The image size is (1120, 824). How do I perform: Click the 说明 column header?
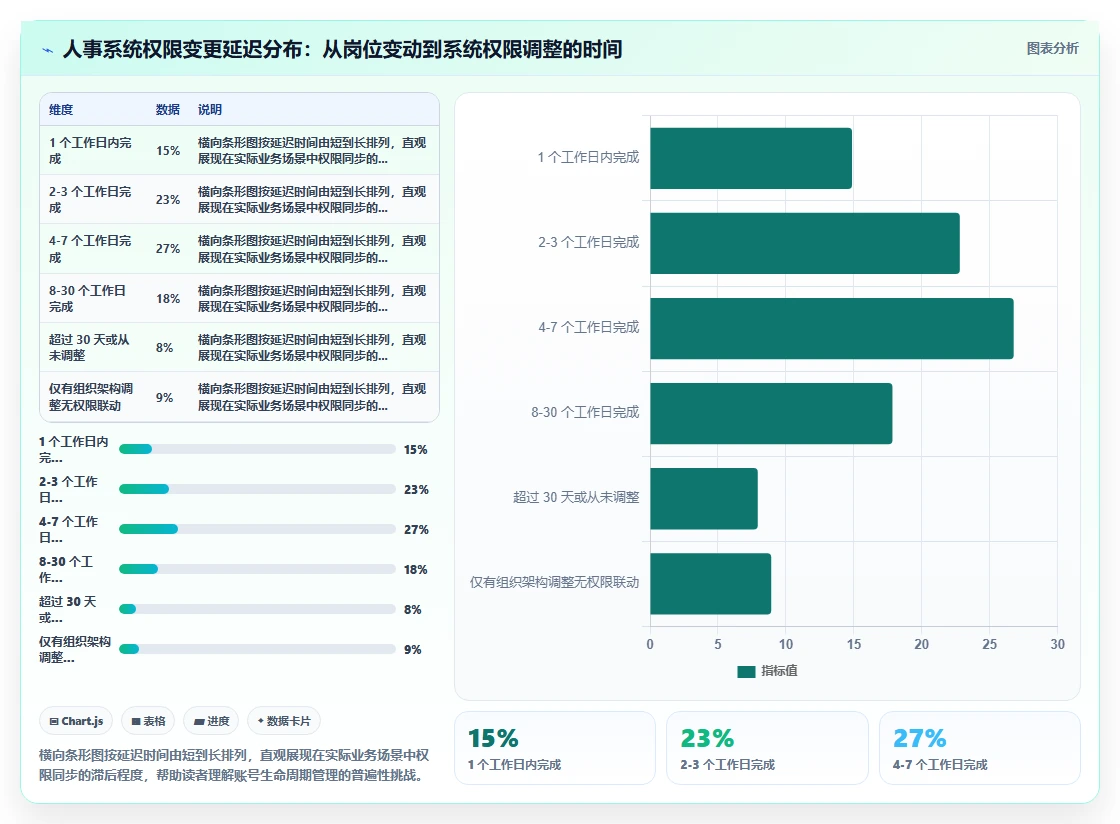point(210,109)
